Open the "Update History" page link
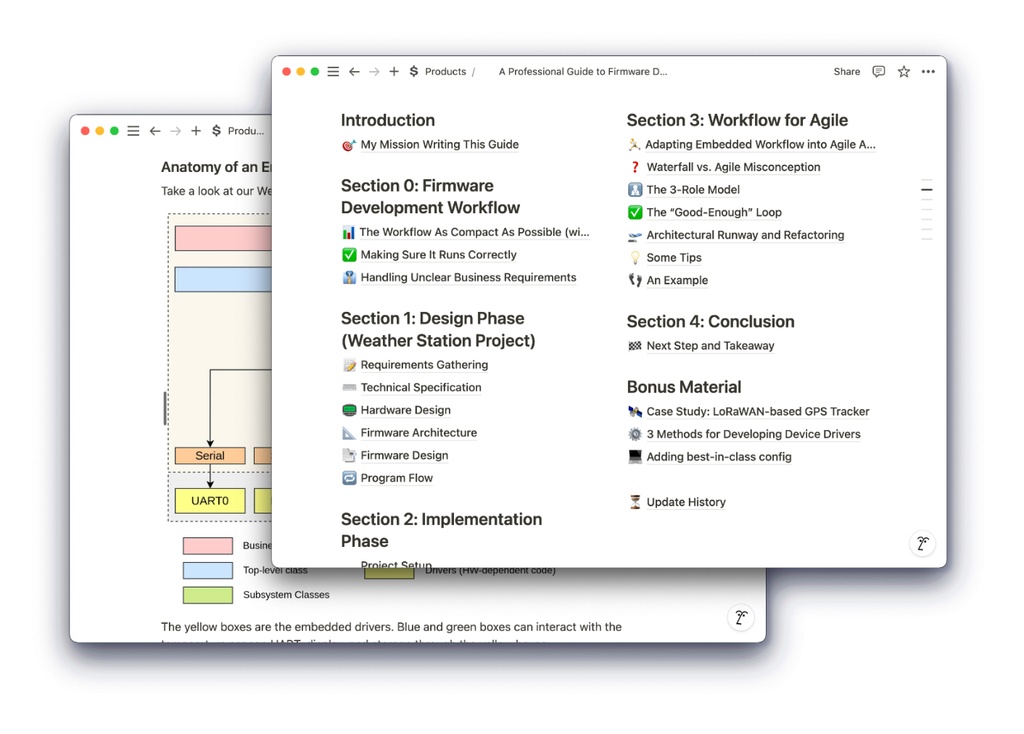The height and width of the screenshot is (734, 1024). pos(687,502)
